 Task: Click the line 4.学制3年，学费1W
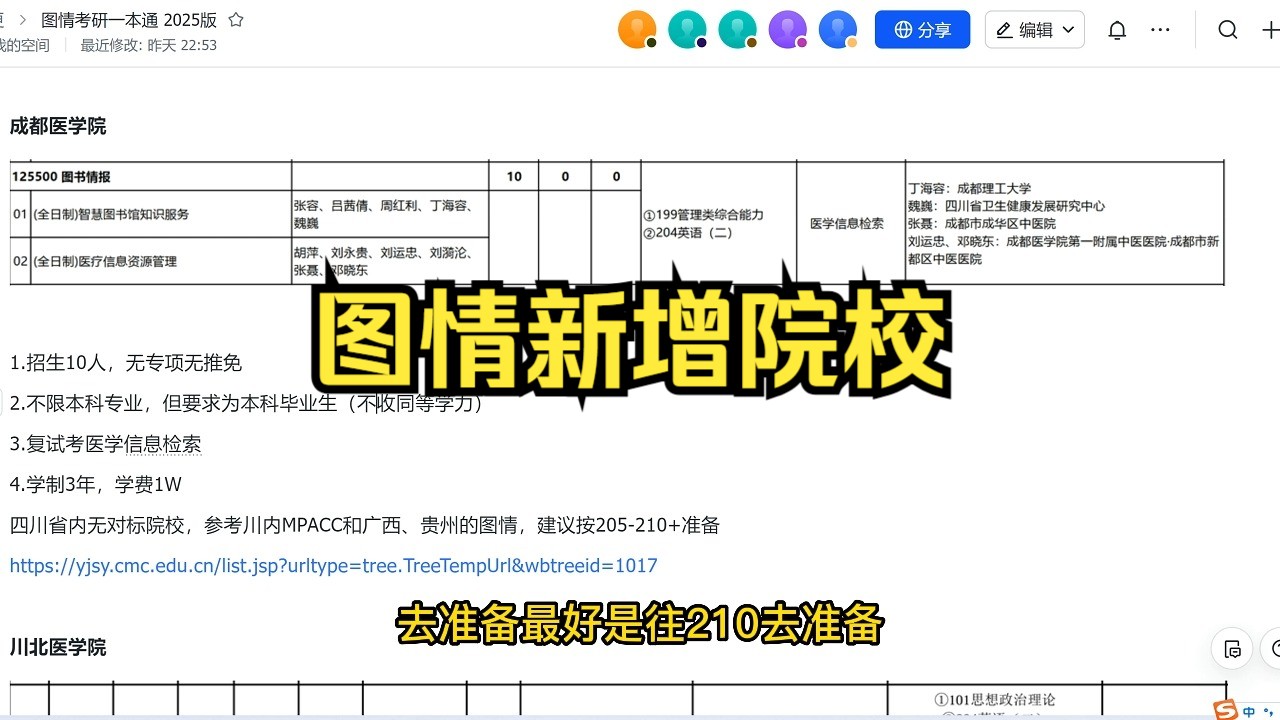[96, 485]
